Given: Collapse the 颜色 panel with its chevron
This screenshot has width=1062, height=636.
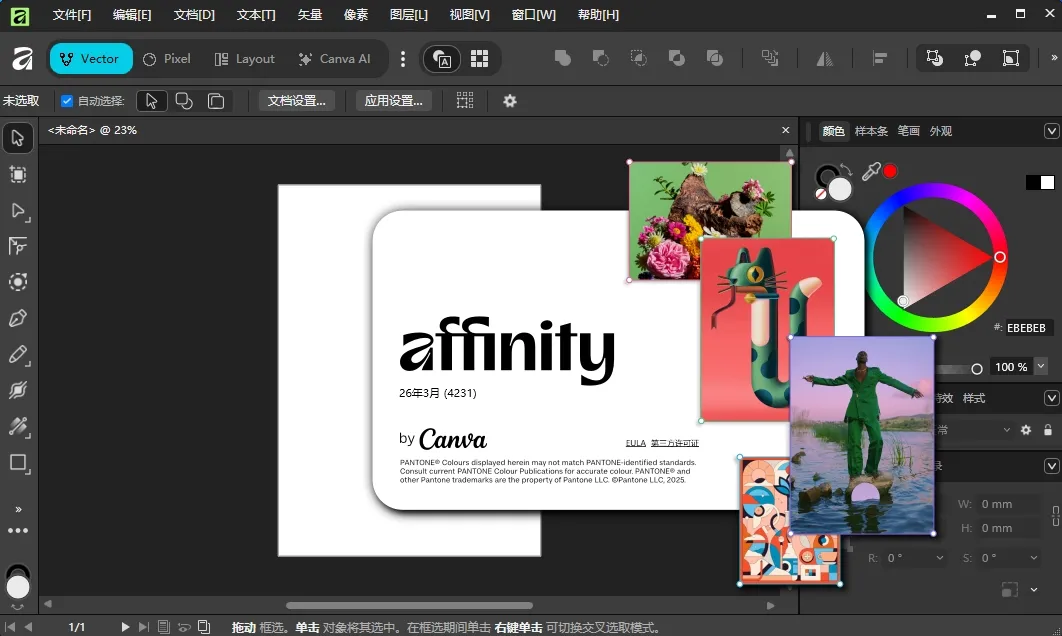Looking at the screenshot, I should coord(1051,131).
